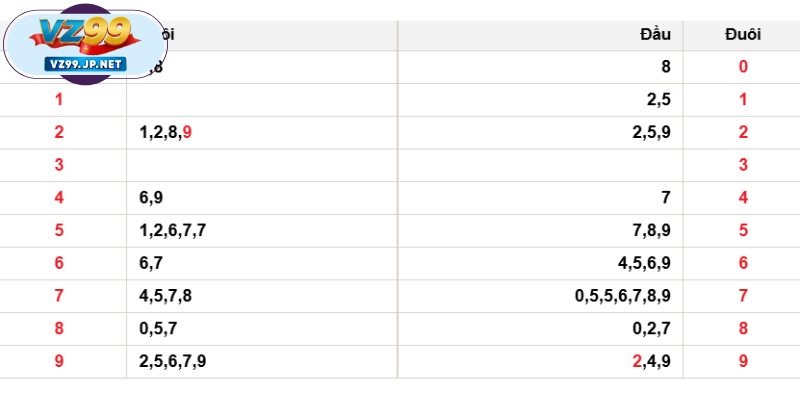Image resolution: width=800 pixels, height=400 pixels.
Task: Click the cell showing 4,5,7,8
Action: (x=166, y=295)
